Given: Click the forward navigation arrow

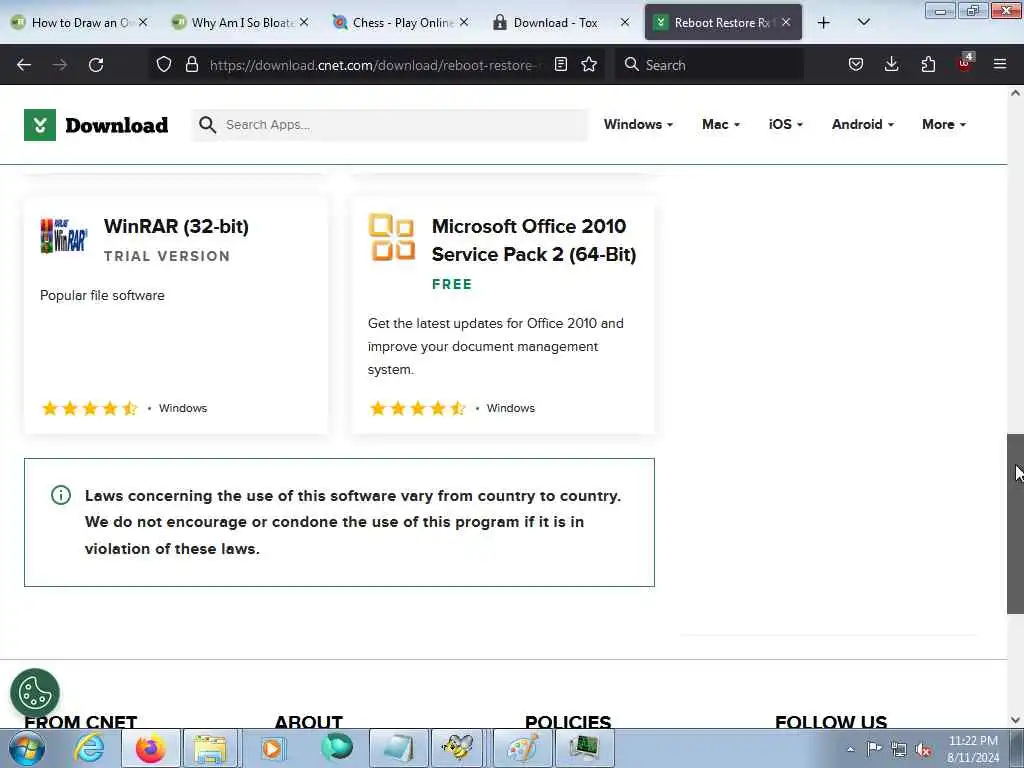Looking at the screenshot, I should (60, 65).
